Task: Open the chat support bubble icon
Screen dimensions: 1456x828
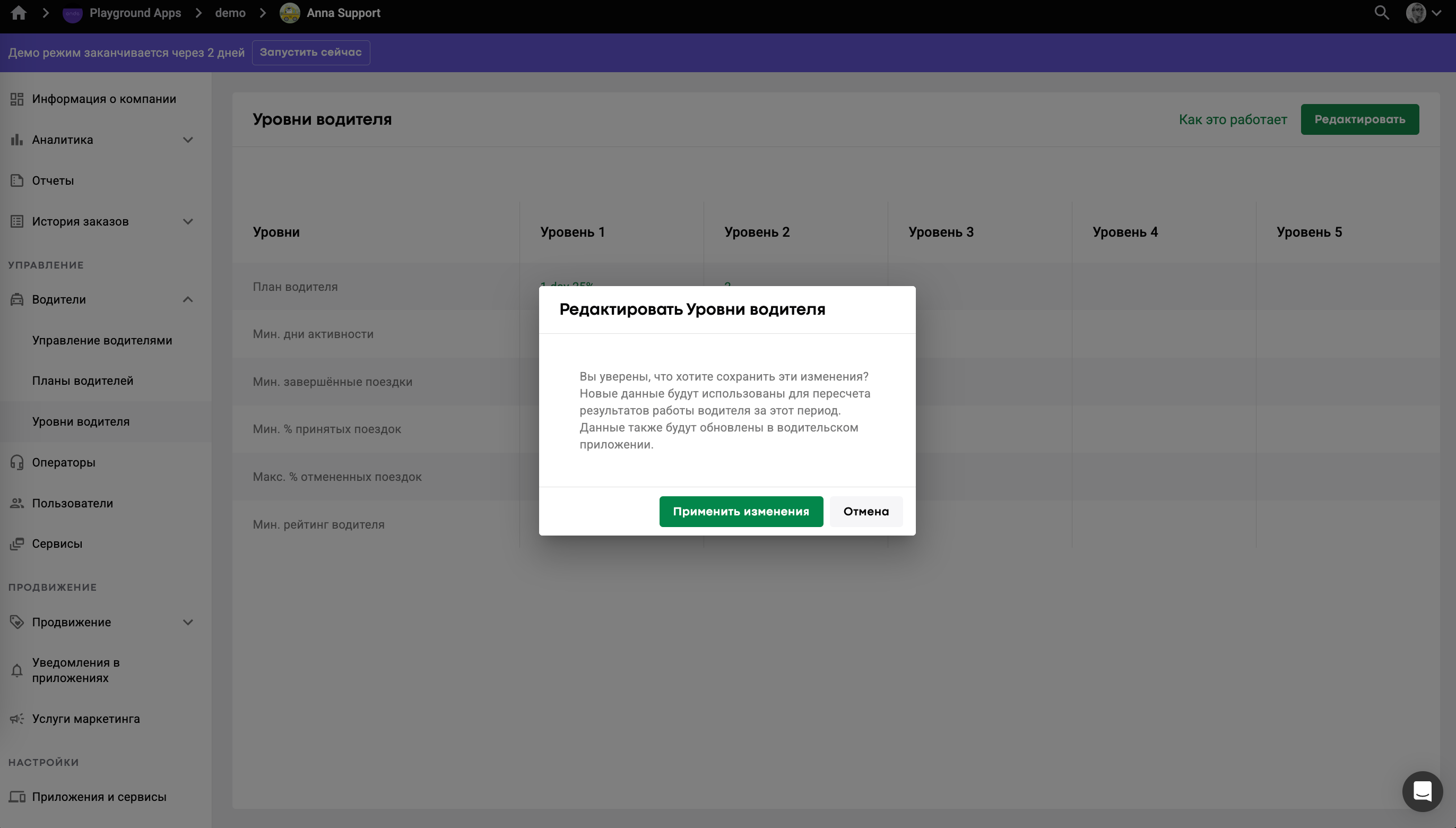Action: pyautogui.click(x=1422, y=791)
